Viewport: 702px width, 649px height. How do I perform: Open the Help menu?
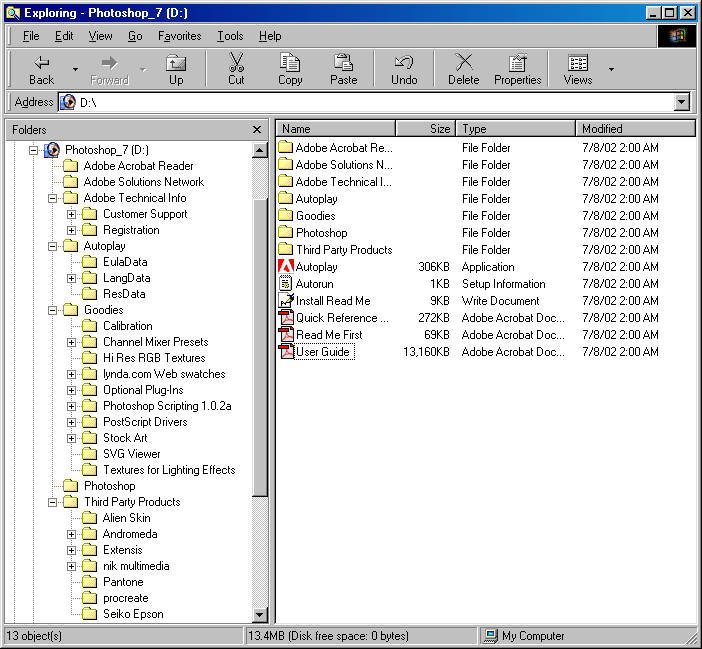click(270, 36)
